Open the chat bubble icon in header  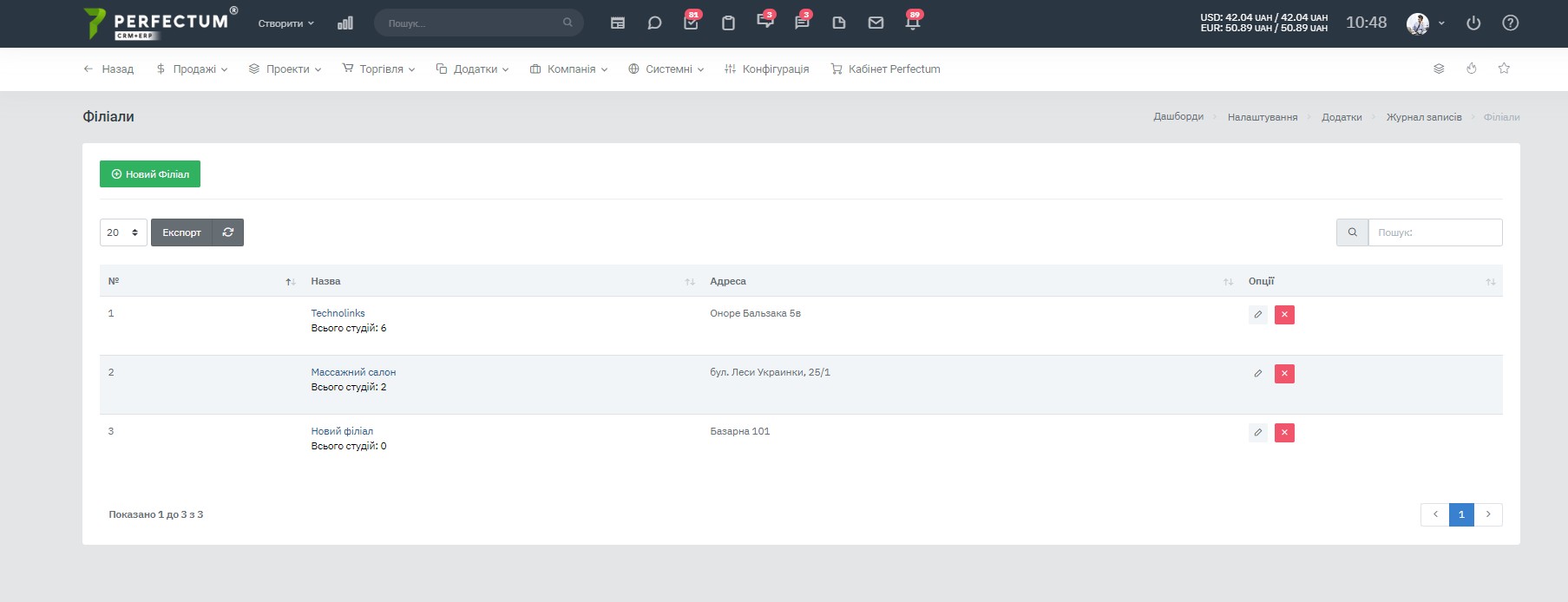(x=654, y=23)
